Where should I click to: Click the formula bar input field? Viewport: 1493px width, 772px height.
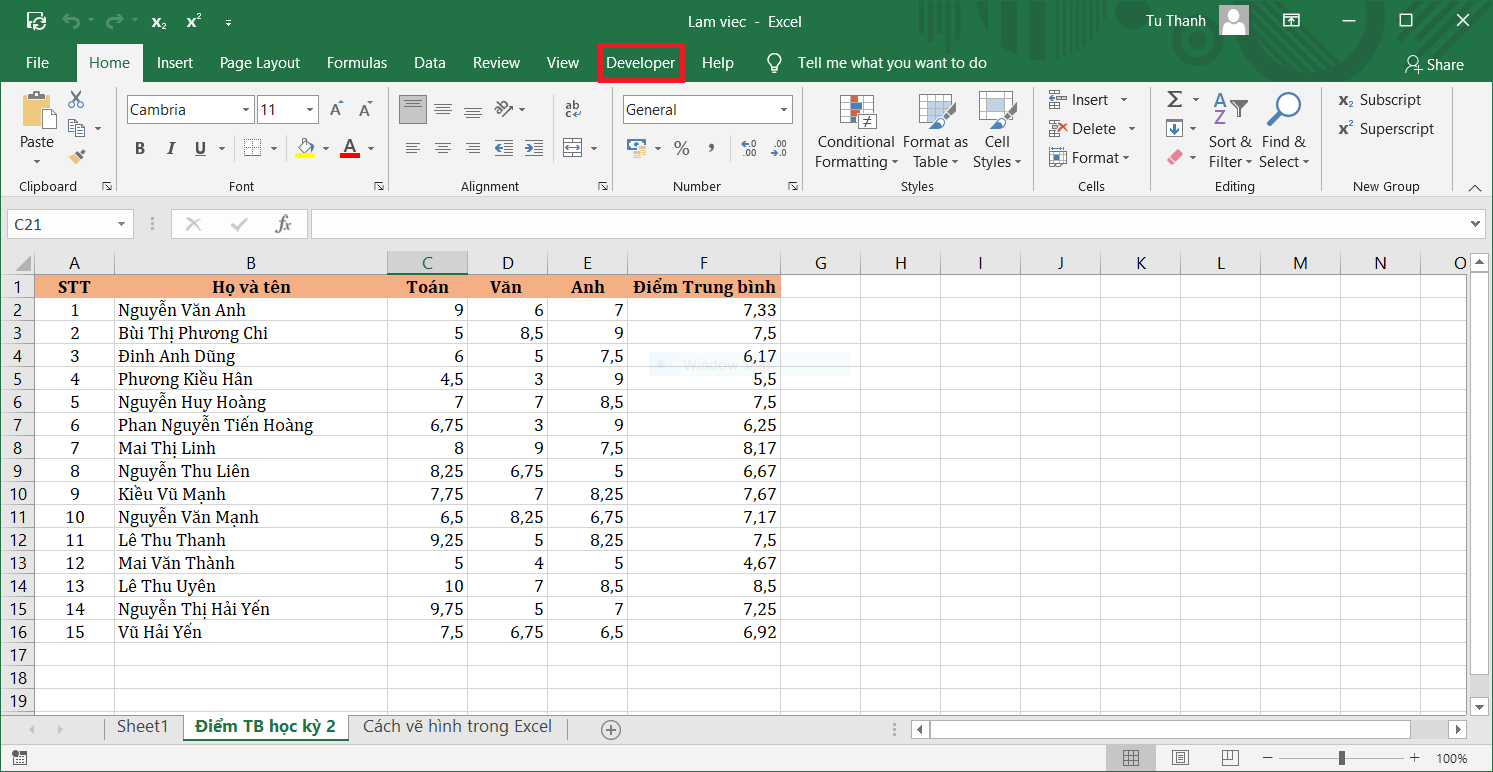coord(890,224)
